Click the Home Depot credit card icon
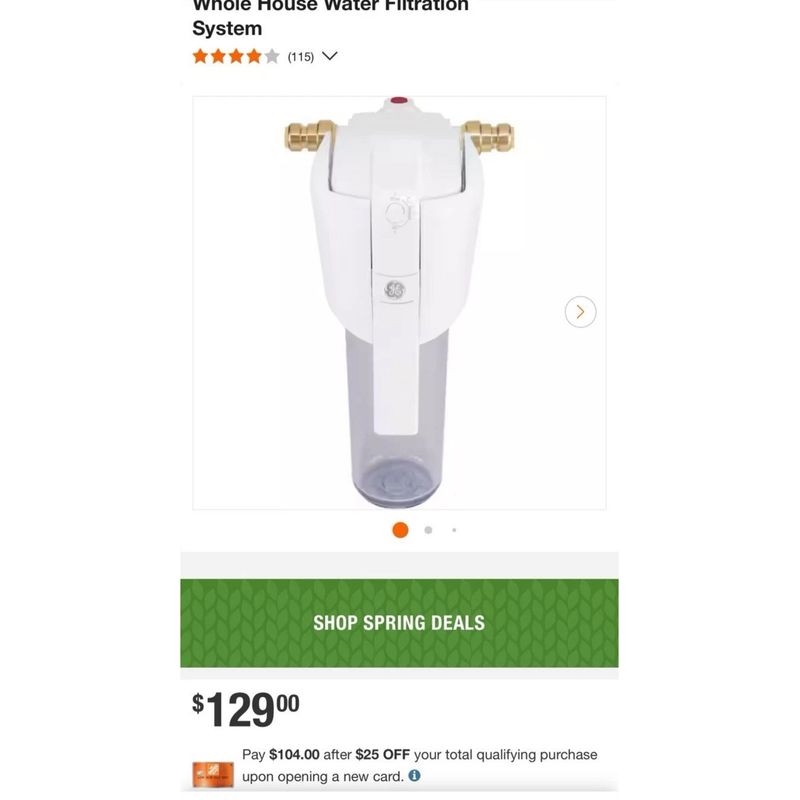Screen dimensions: 800x800 212,773
